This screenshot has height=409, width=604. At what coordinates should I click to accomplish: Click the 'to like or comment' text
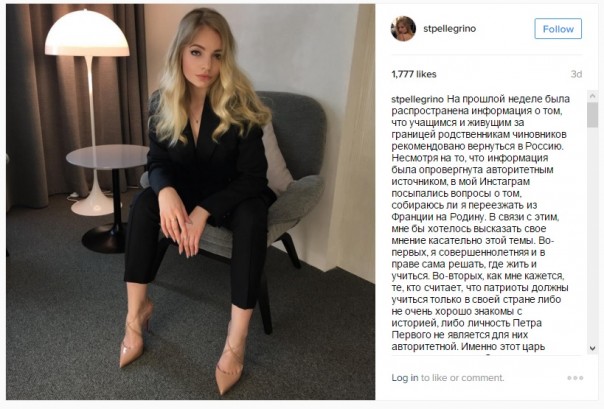click(x=462, y=378)
